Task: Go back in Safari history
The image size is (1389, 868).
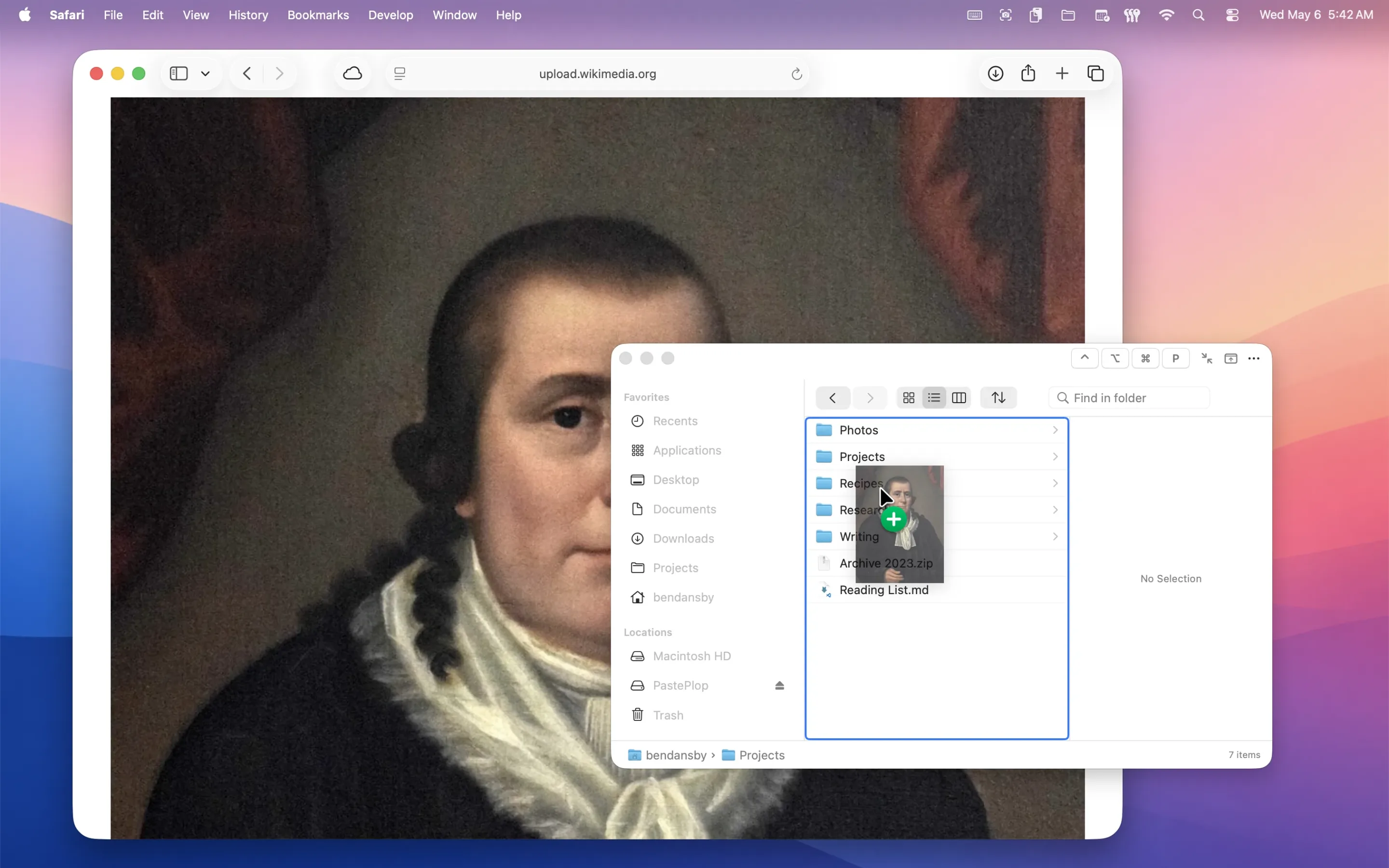Action: click(x=247, y=73)
